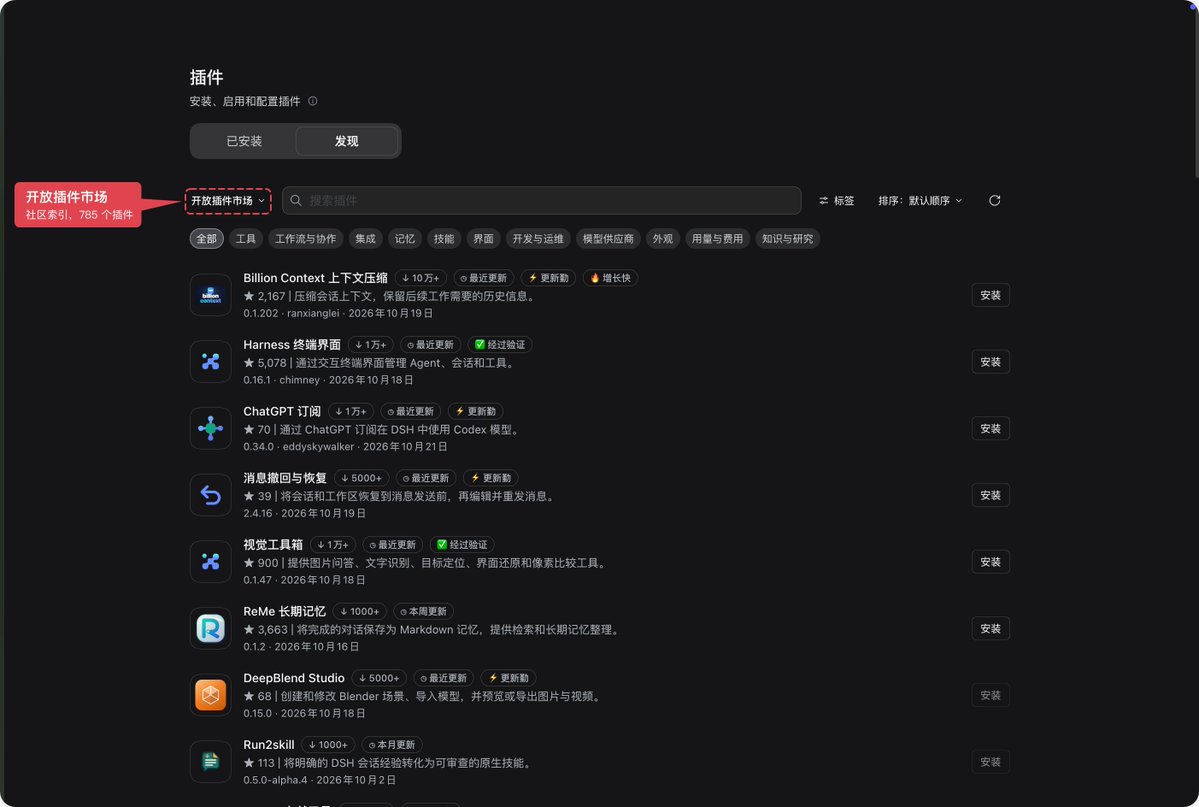Image resolution: width=1199 pixels, height=807 pixels.
Task: Click the 安装 button for Run2skill
Action: coord(990,762)
